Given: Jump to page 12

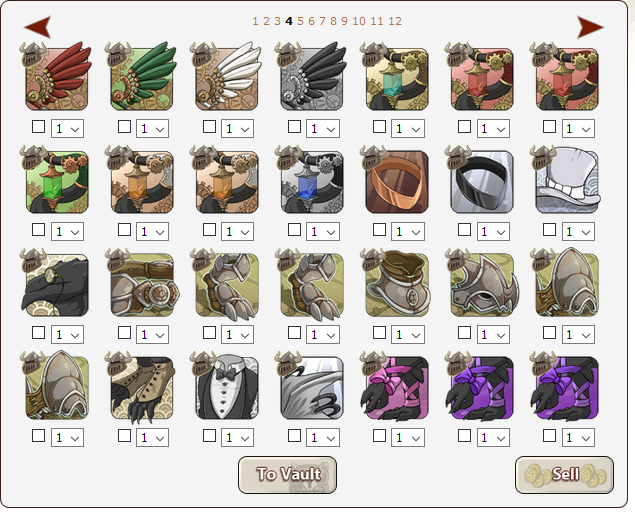Looking at the screenshot, I should point(395,21).
